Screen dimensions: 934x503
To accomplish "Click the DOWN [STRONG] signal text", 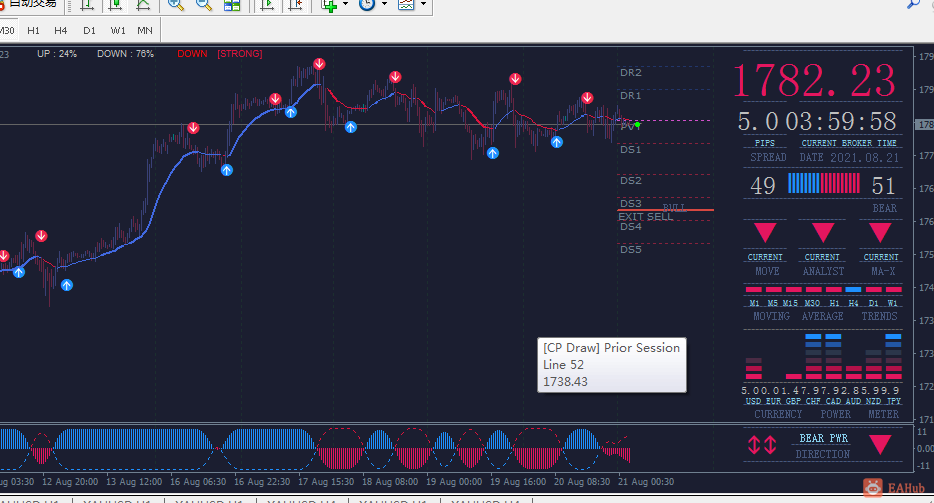I will [220, 54].
